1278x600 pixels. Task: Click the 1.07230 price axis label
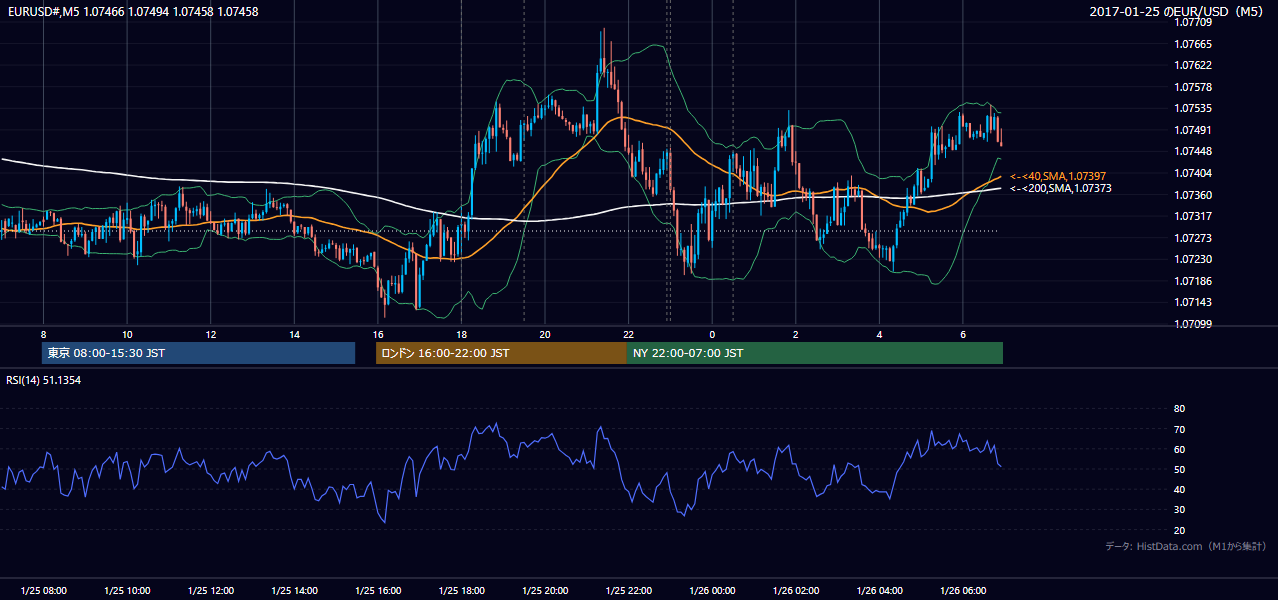click(1193, 259)
